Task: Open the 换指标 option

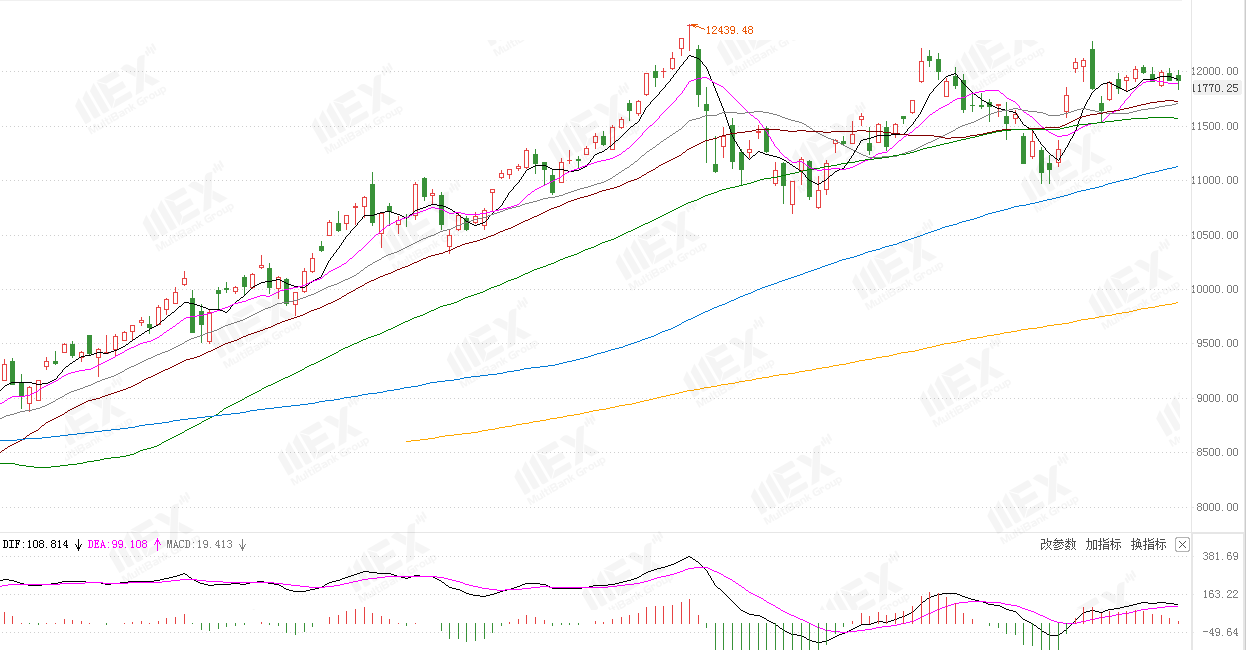Action: coord(1148,545)
